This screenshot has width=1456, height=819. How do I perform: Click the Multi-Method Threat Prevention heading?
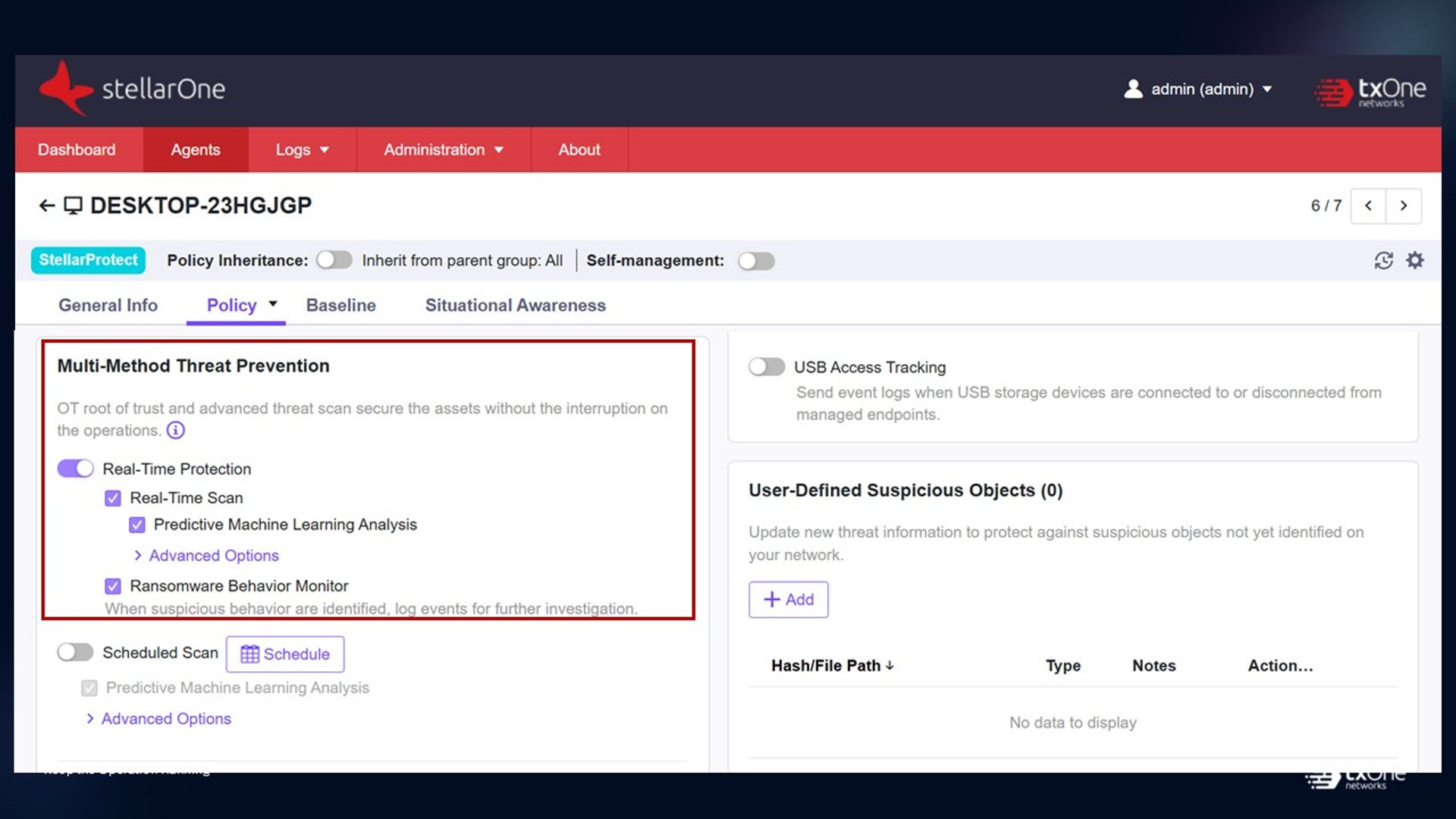pos(193,366)
